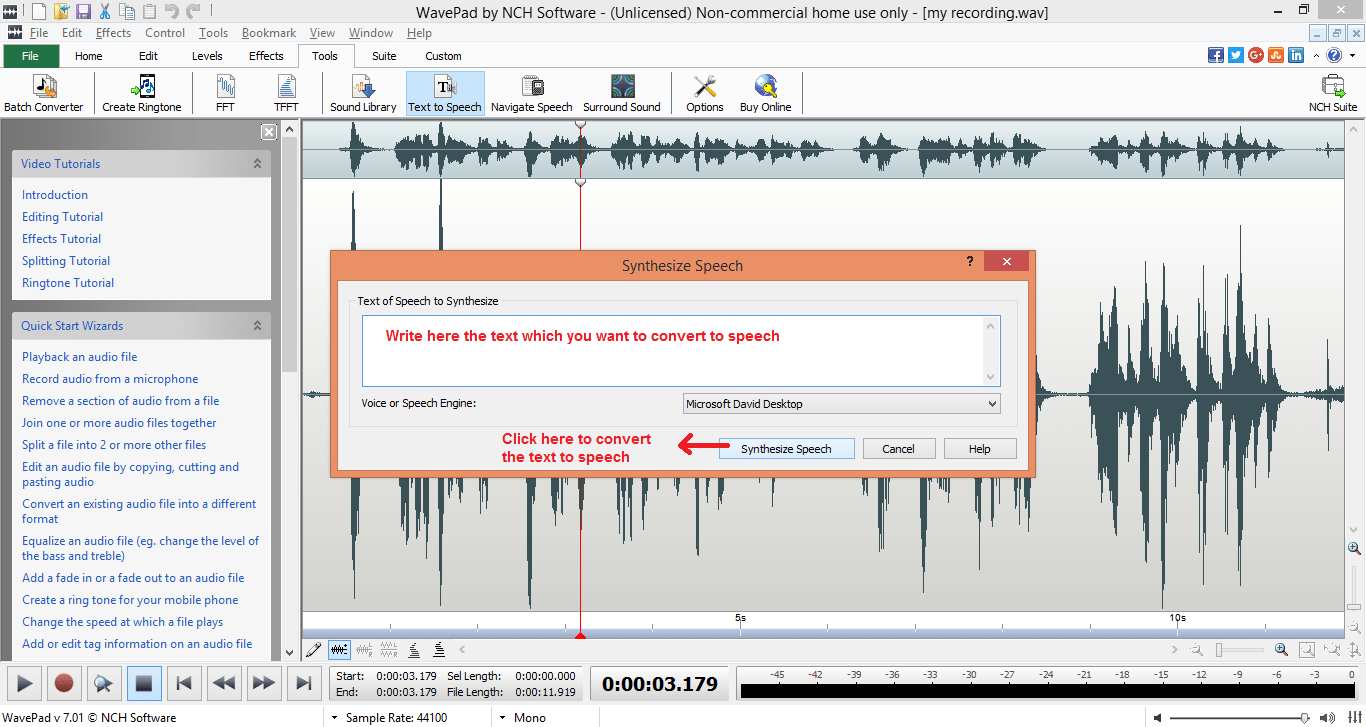Click the Synthesize Speech button
This screenshot has height=727, width=1366.
pos(786,448)
